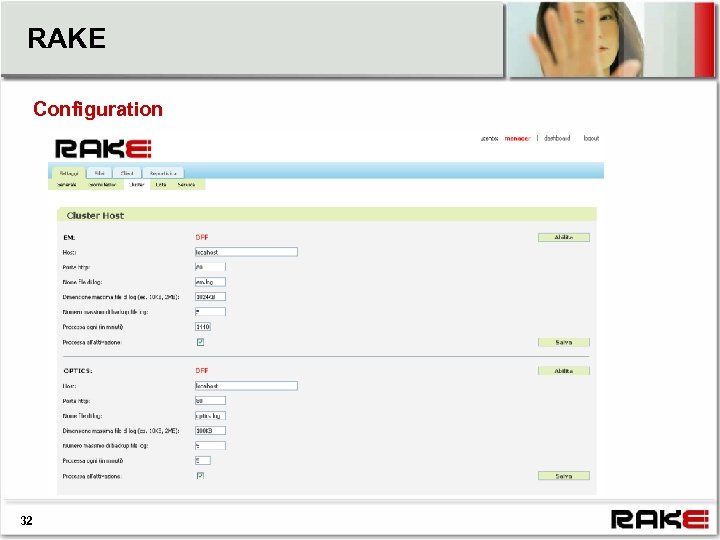The height and width of the screenshot is (540, 720).
Task: Focus the OPTICS Nome file di log field
Action: coord(210,416)
